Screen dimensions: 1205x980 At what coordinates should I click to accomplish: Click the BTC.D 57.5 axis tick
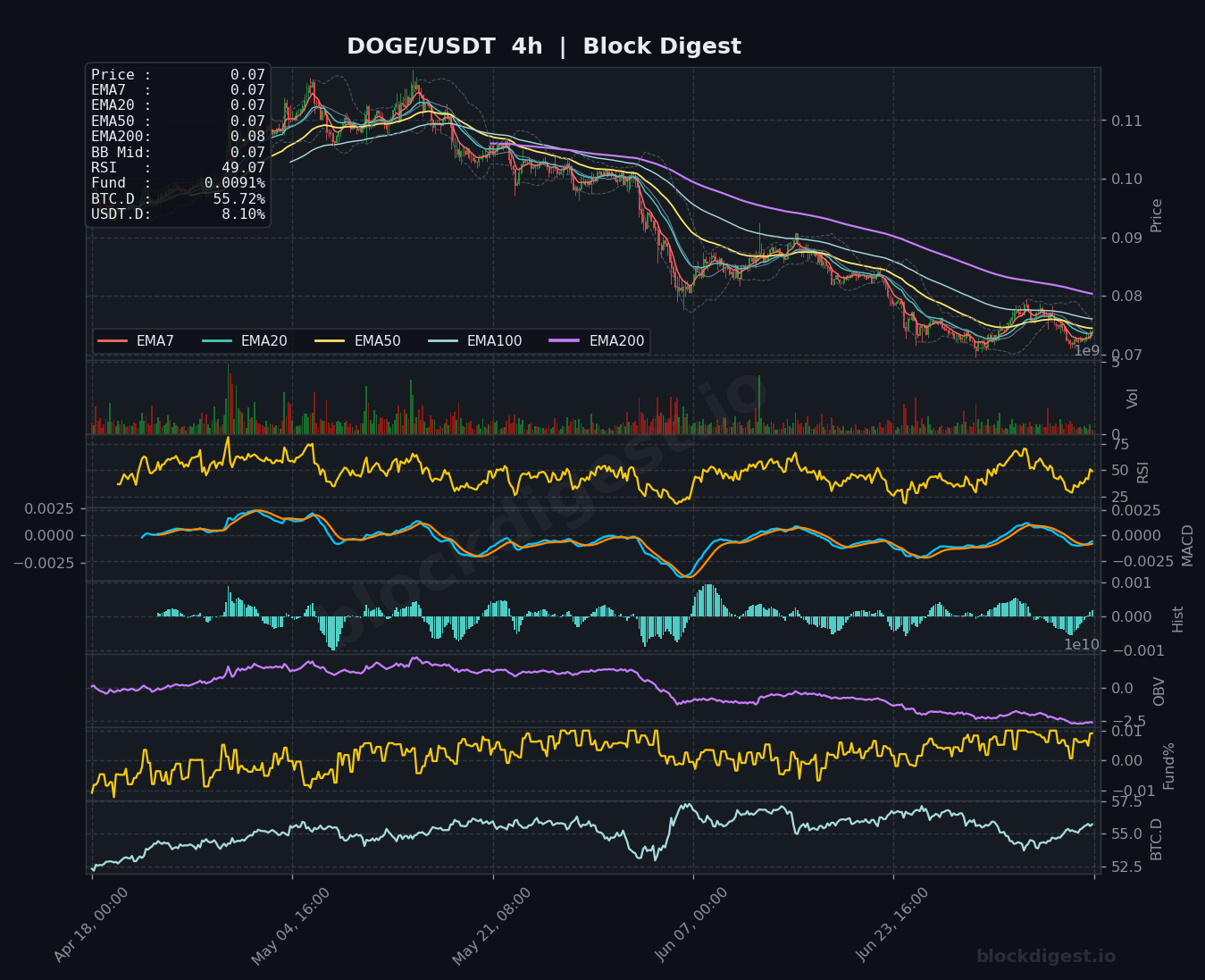pyautogui.click(x=1126, y=802)
